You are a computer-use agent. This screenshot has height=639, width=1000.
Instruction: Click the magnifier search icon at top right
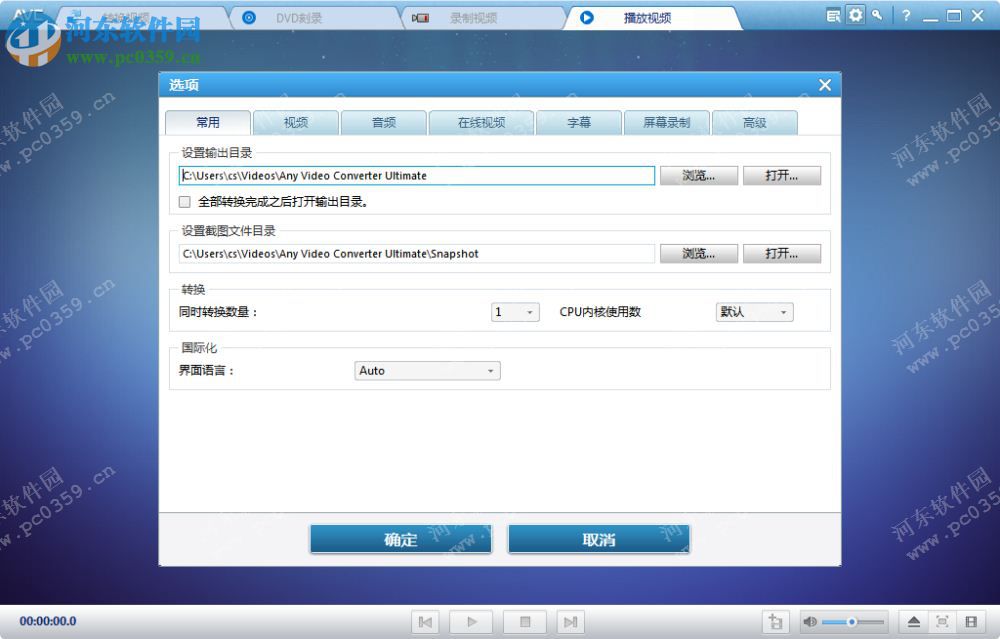coord(877,15)
